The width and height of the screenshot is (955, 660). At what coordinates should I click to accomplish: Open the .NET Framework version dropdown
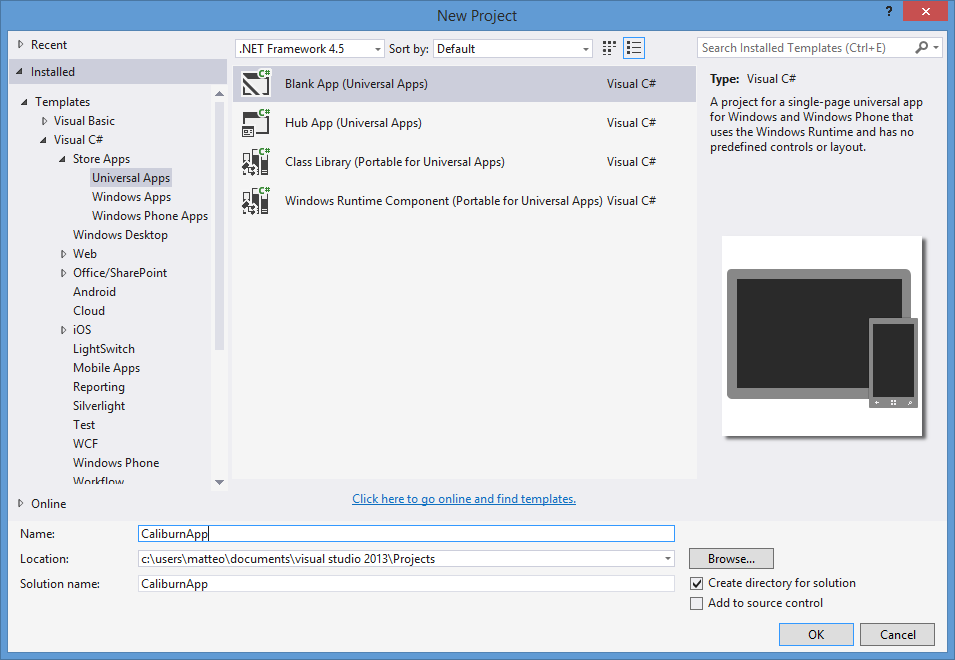309,49
